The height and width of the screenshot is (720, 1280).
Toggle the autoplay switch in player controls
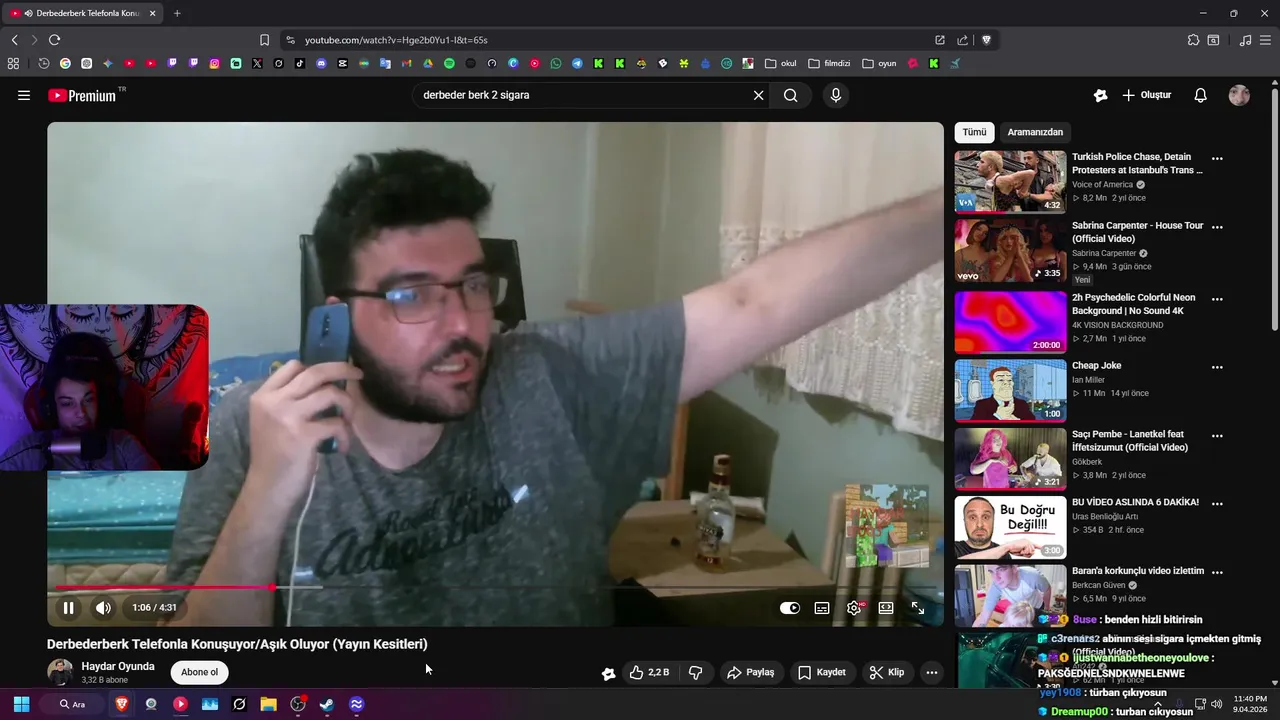click(x=790, y=608)
